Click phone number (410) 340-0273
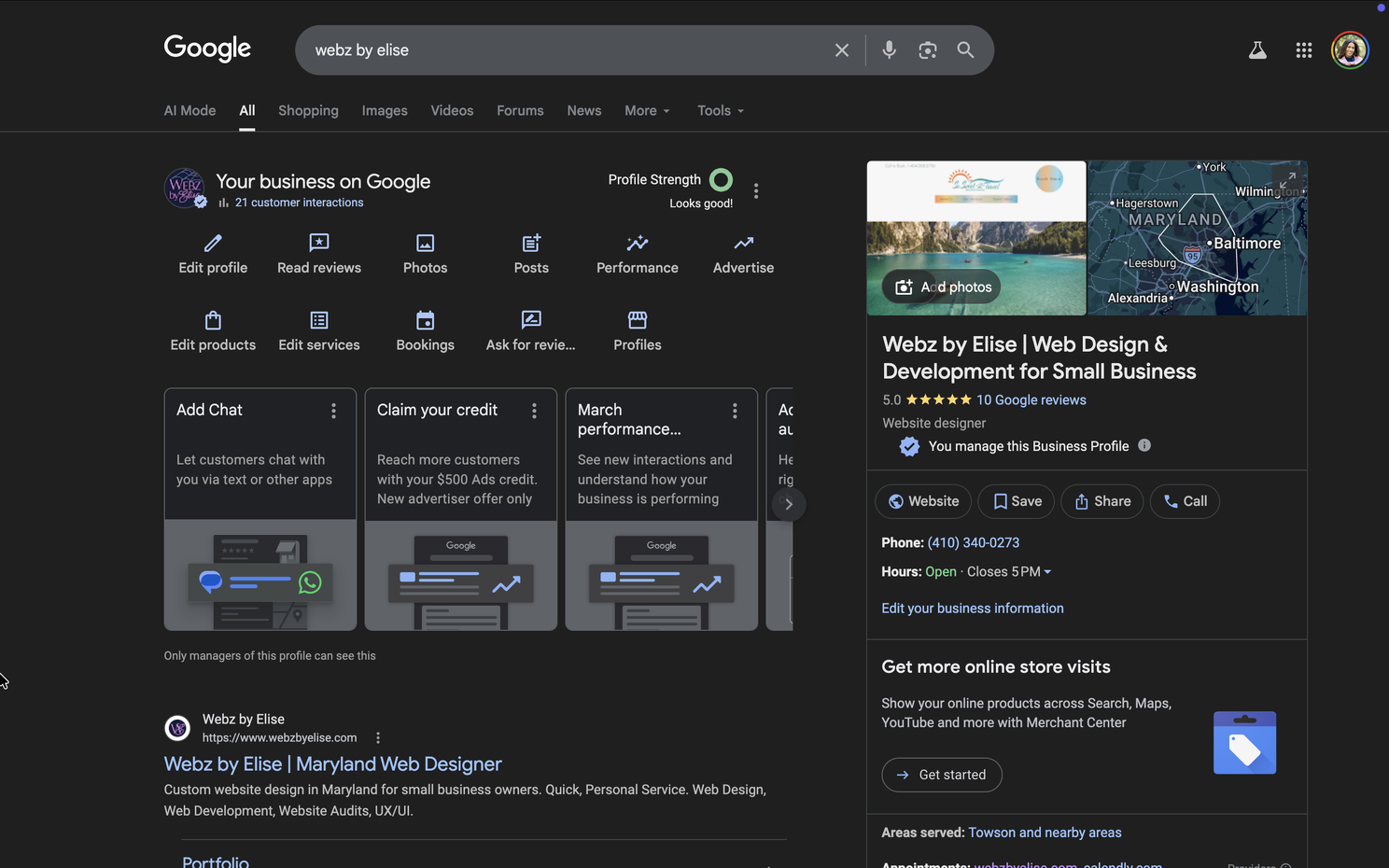 coord(974,542)
